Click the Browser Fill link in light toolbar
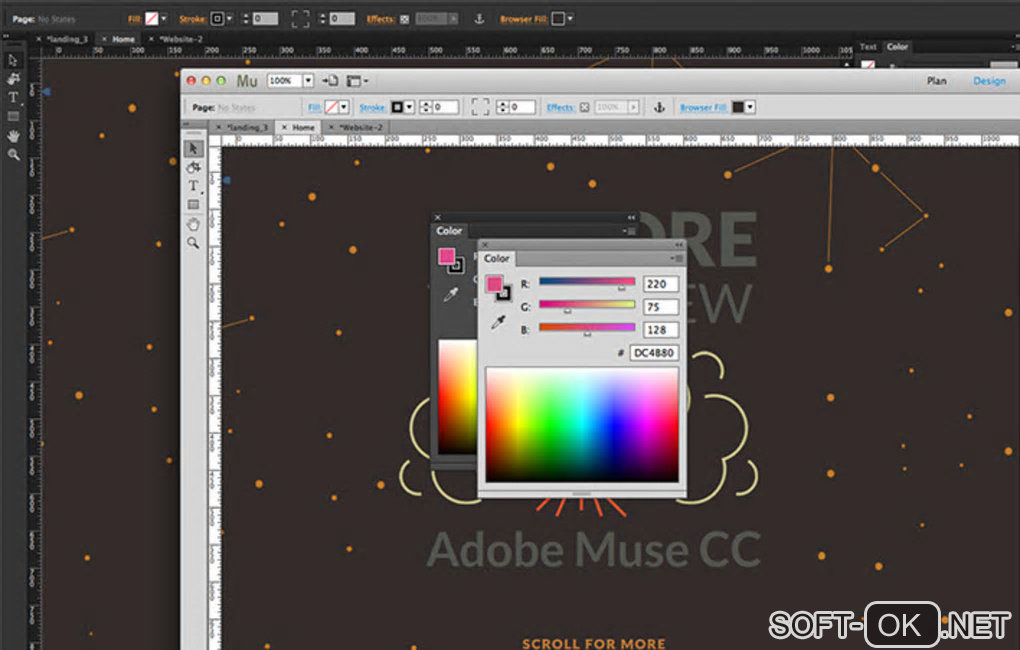The image size is (1020, 650). (x=703, y=107)
